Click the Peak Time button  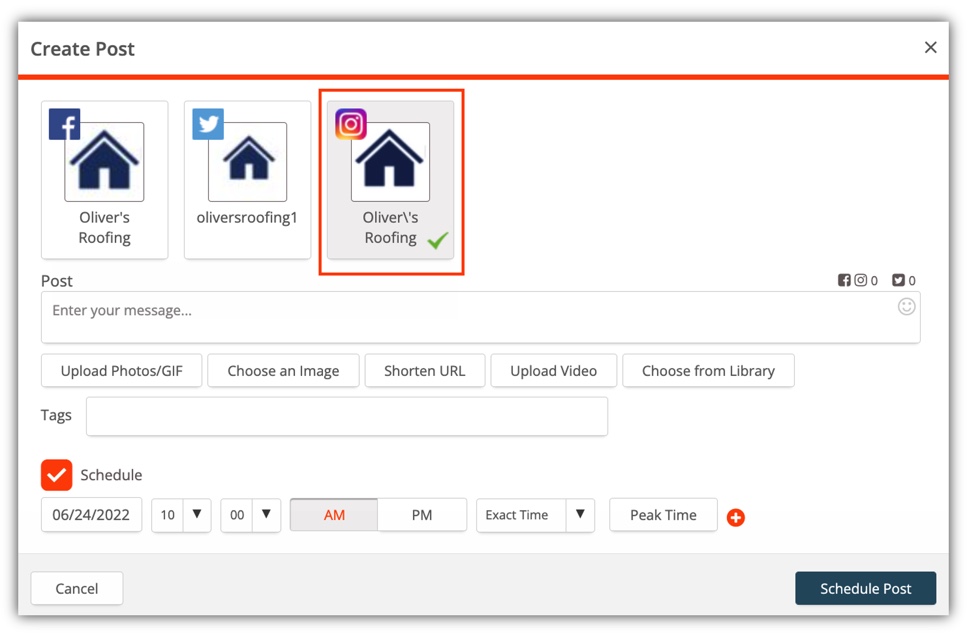[x=663, y=515]
